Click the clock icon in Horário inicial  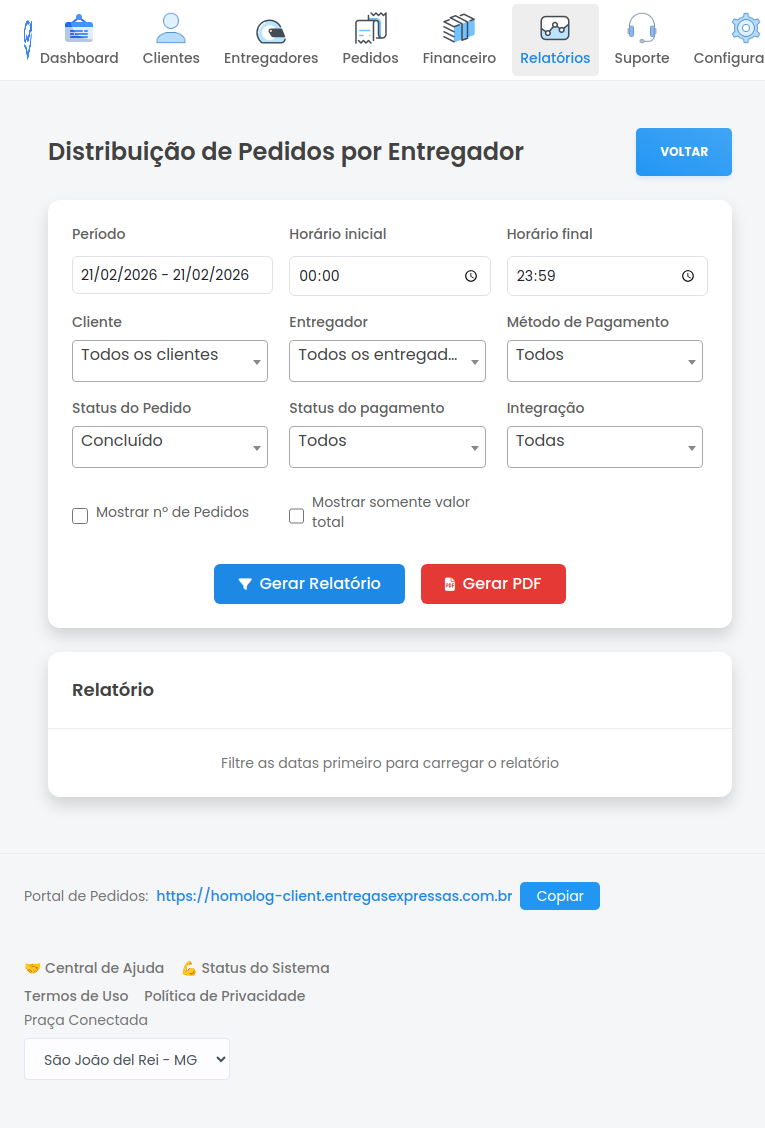pyautogui.click(x=471, y=276)
